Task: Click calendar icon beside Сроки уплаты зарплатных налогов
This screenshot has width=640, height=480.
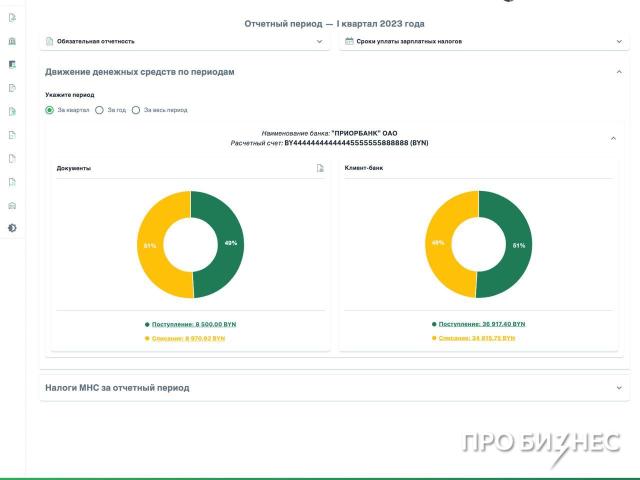Action: pos(349,41)
